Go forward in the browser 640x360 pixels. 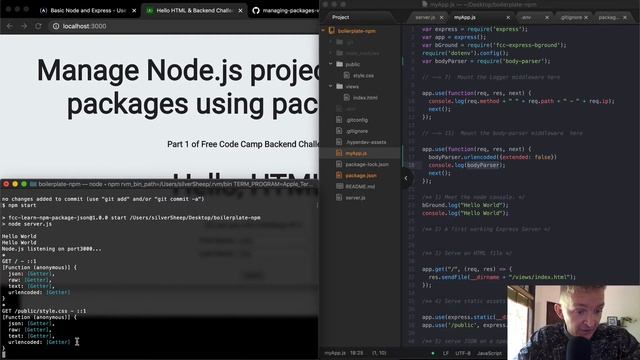pos(24,26)
